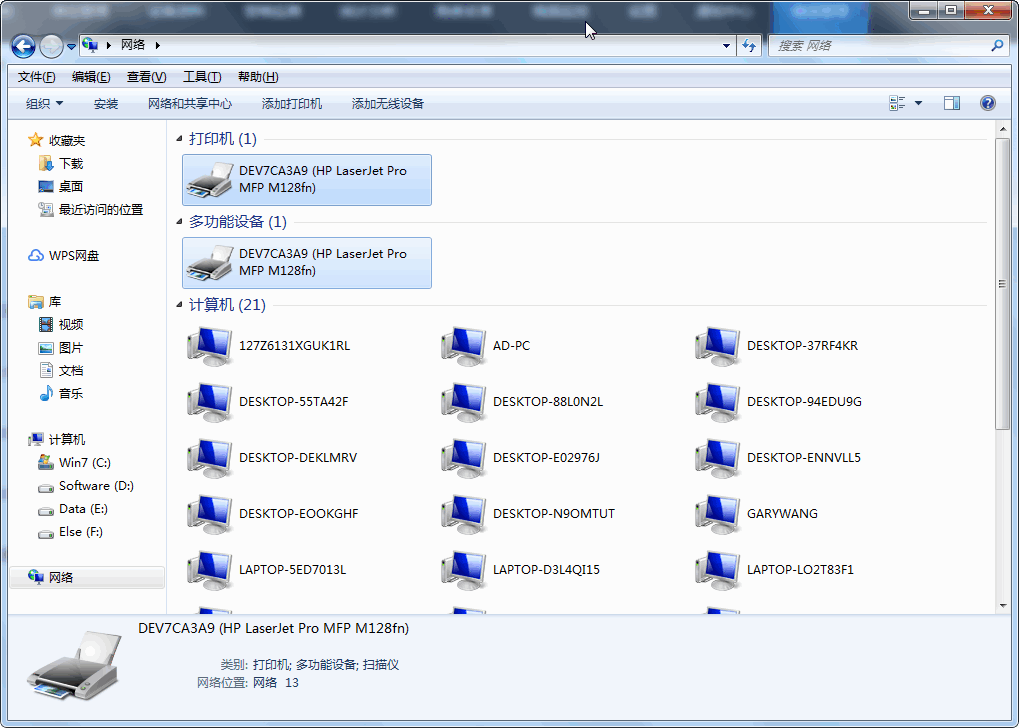Open Software (D:) drive
Viewport: 1019px width, 728px height.
(x=86, y=486)
